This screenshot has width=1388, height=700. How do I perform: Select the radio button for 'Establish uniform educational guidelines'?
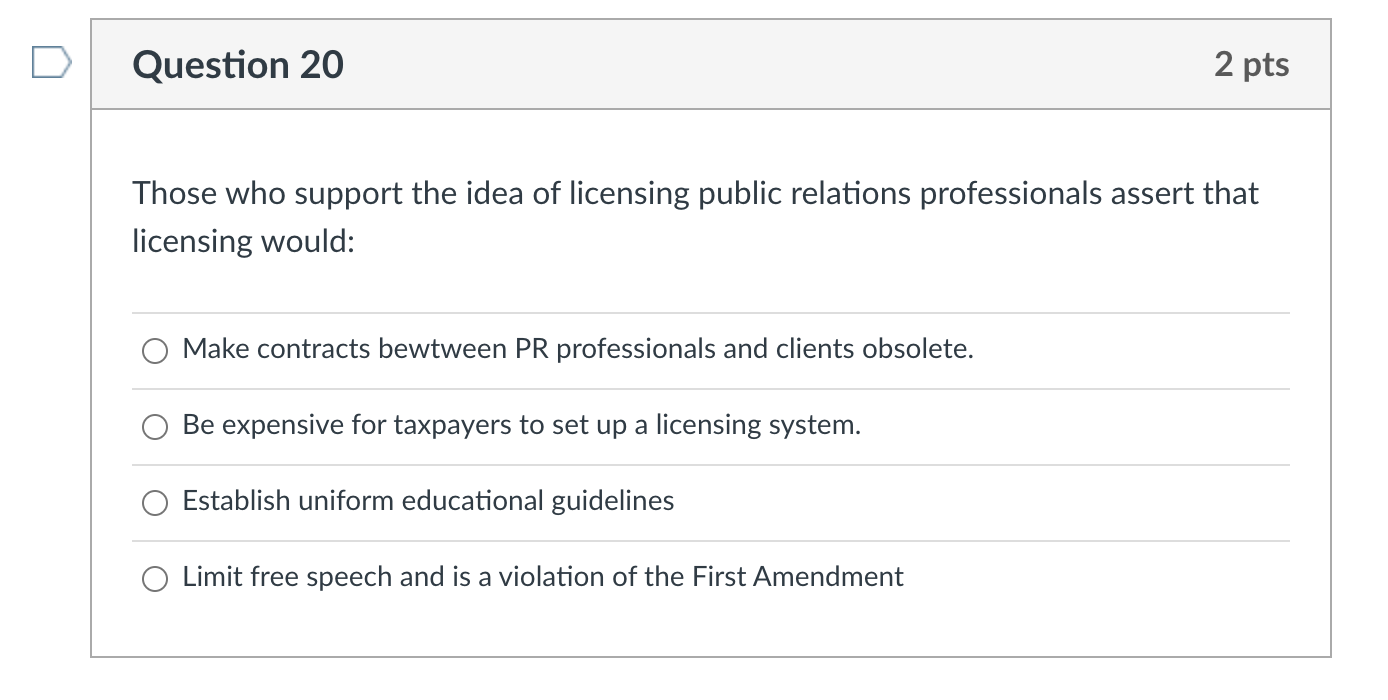154,502
